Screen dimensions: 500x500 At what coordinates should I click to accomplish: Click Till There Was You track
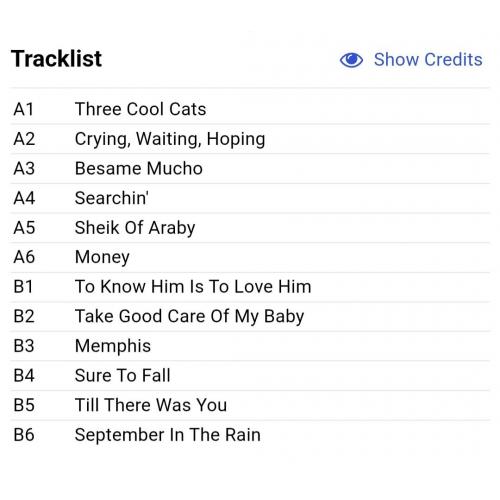[x=151, y=405]
